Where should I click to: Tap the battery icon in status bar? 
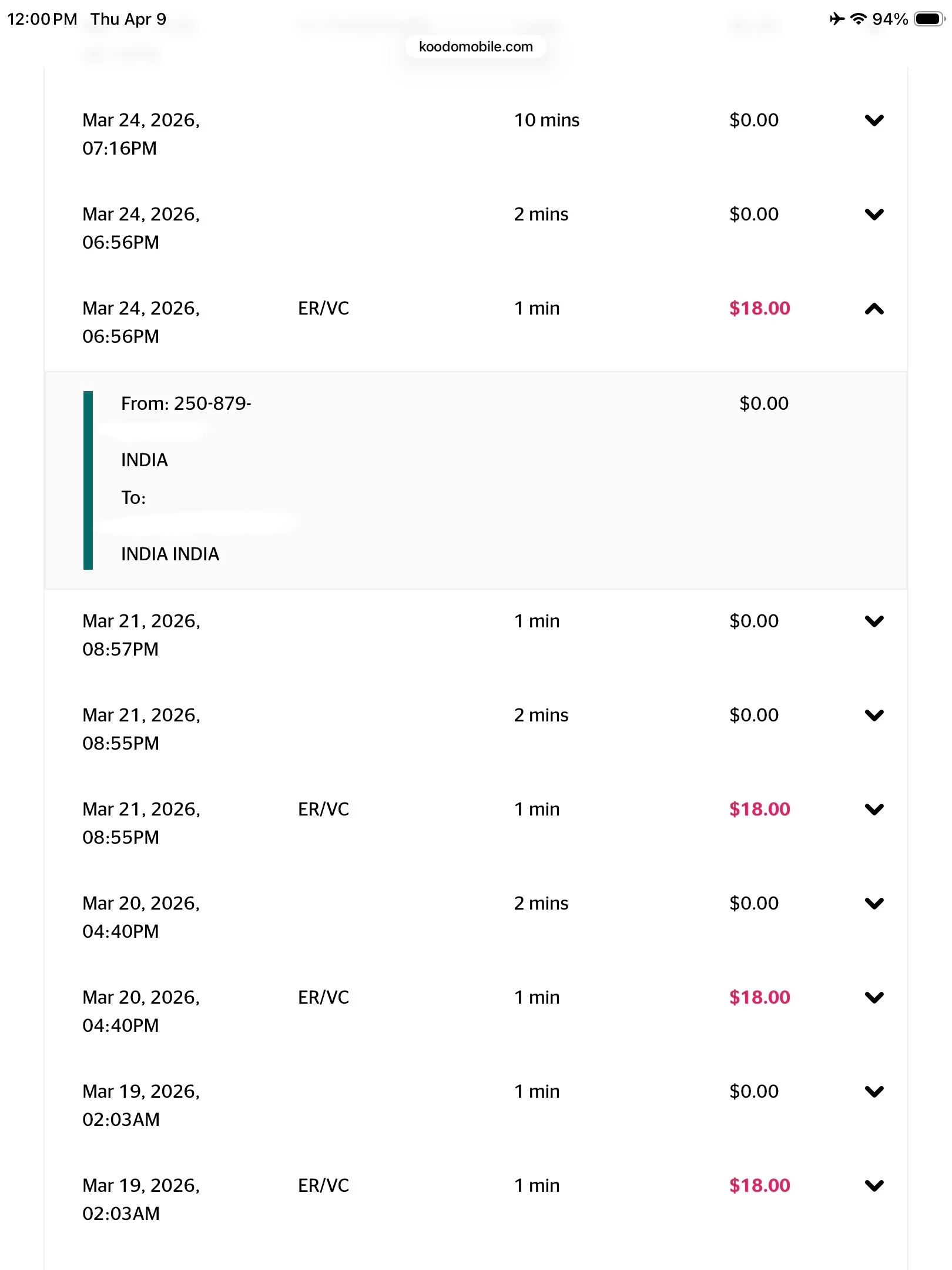point(929,19)
